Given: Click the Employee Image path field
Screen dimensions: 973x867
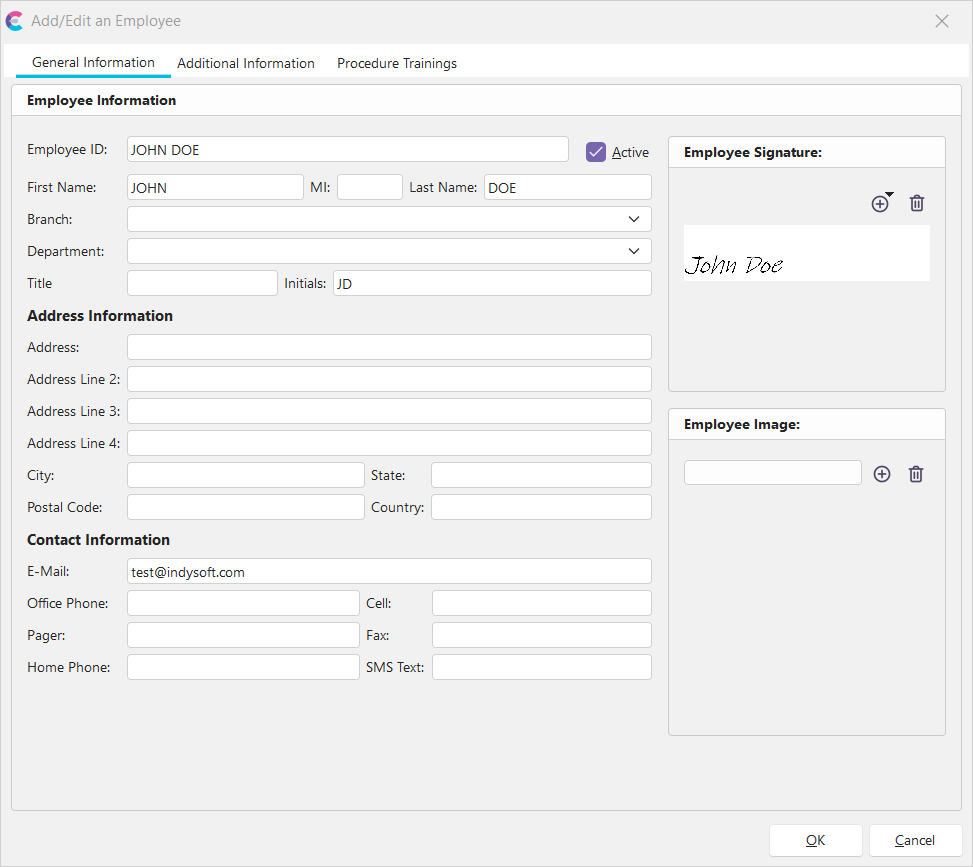Looking at the screenshot, I should 772,473.
